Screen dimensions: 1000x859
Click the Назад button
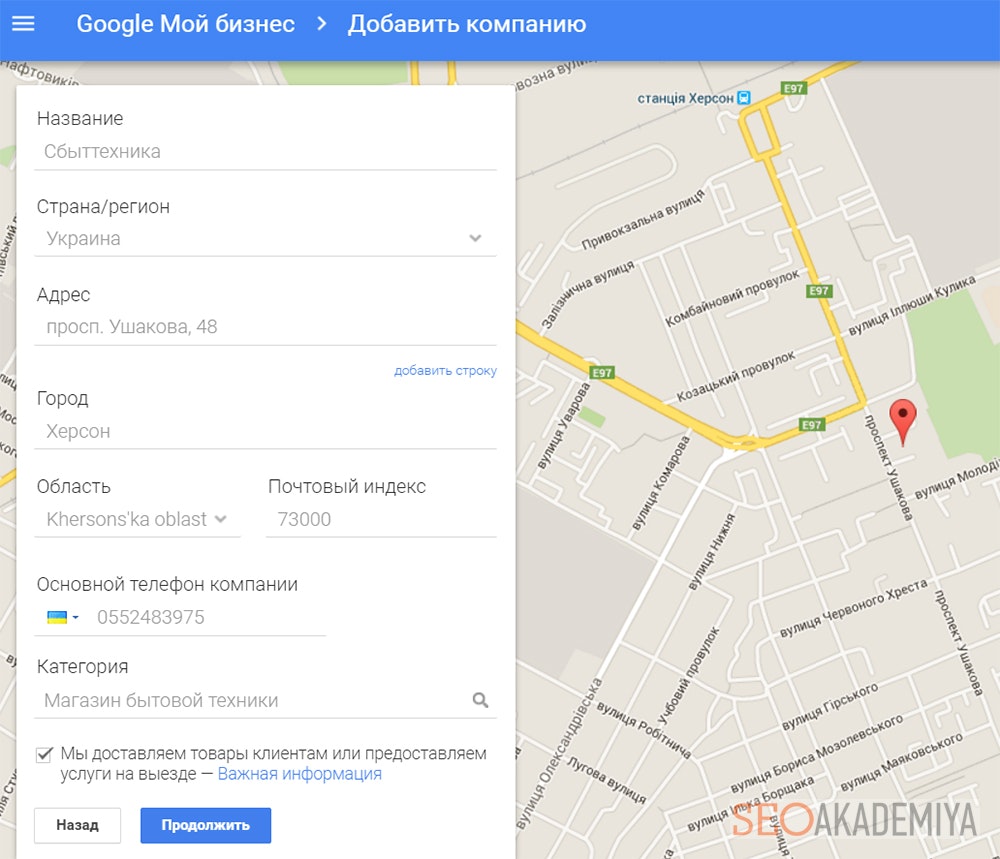(77, 825)
